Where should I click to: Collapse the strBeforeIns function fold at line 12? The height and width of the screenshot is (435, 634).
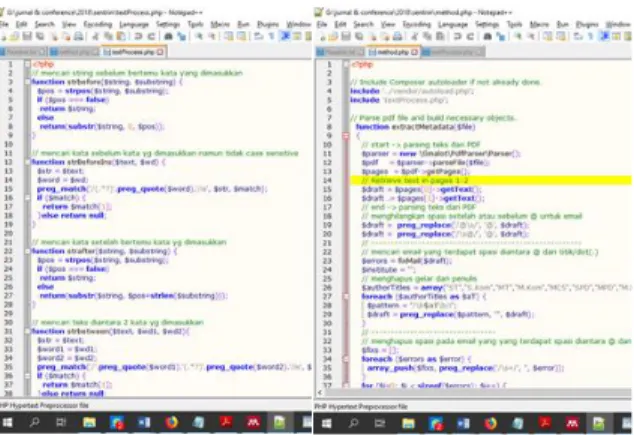coord(27,162)
